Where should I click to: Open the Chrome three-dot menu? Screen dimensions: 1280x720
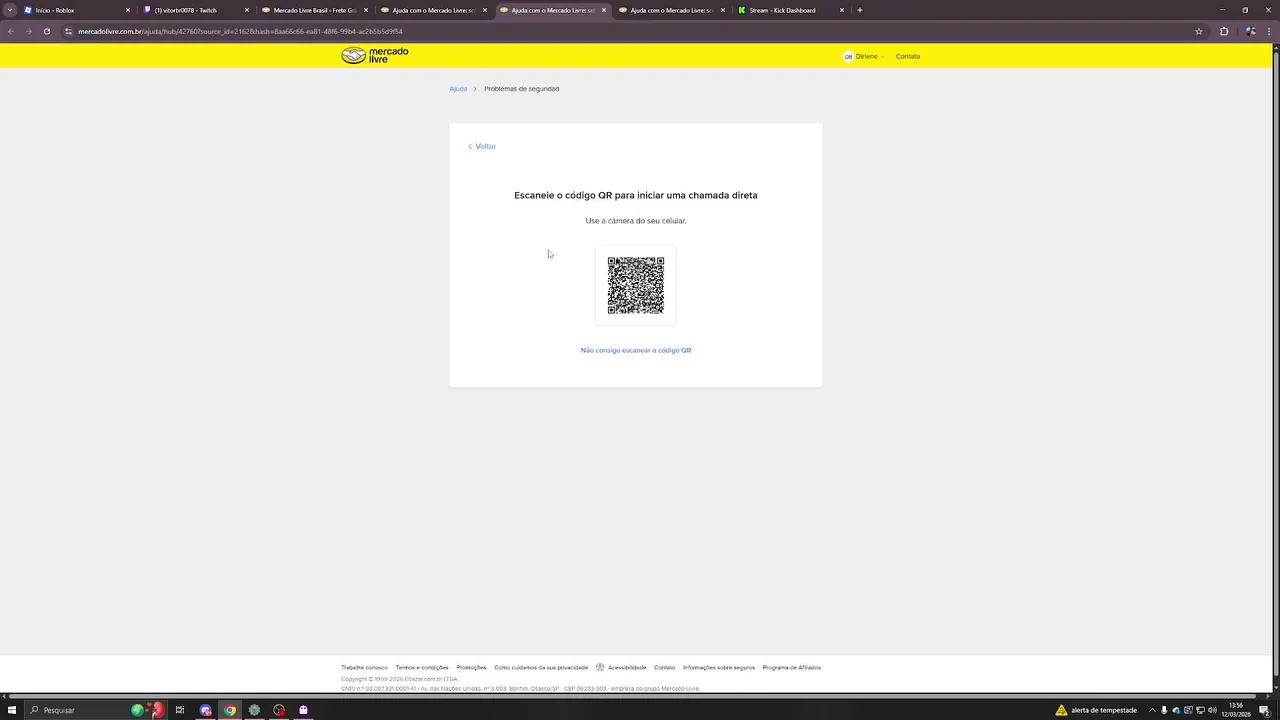pos(1269,31)
